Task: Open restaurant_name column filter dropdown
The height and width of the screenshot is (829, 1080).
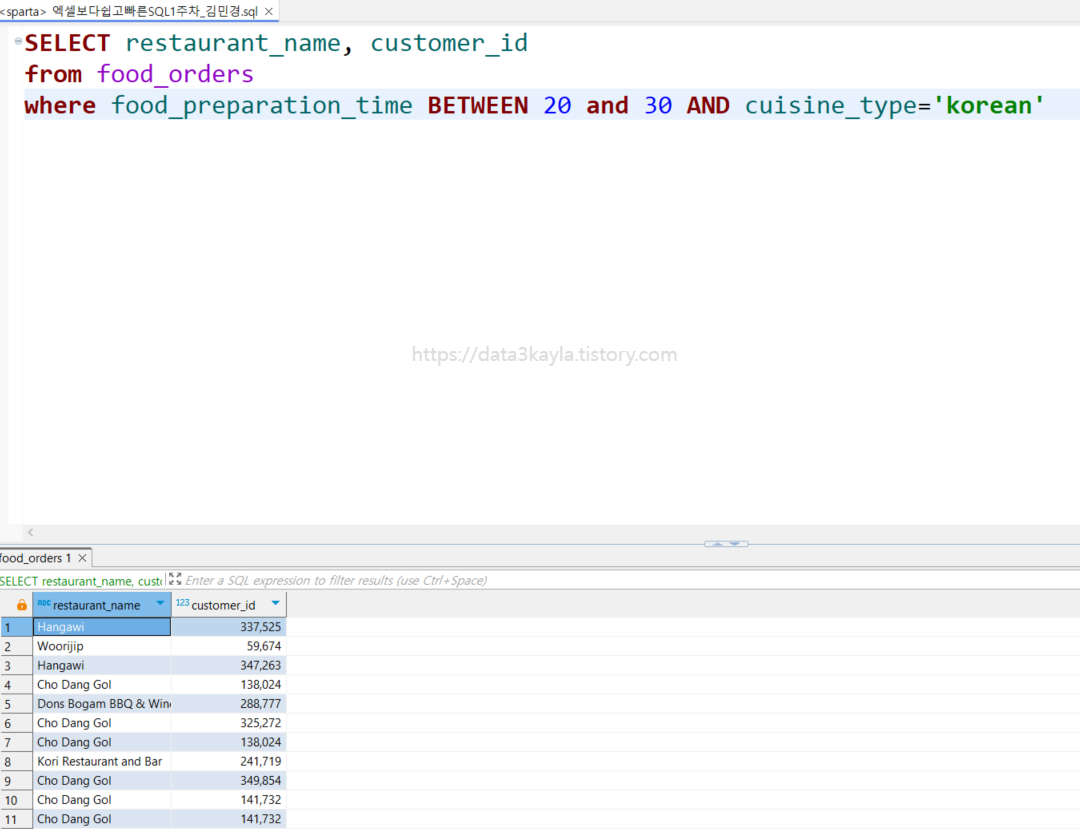Action: point(160,604)
